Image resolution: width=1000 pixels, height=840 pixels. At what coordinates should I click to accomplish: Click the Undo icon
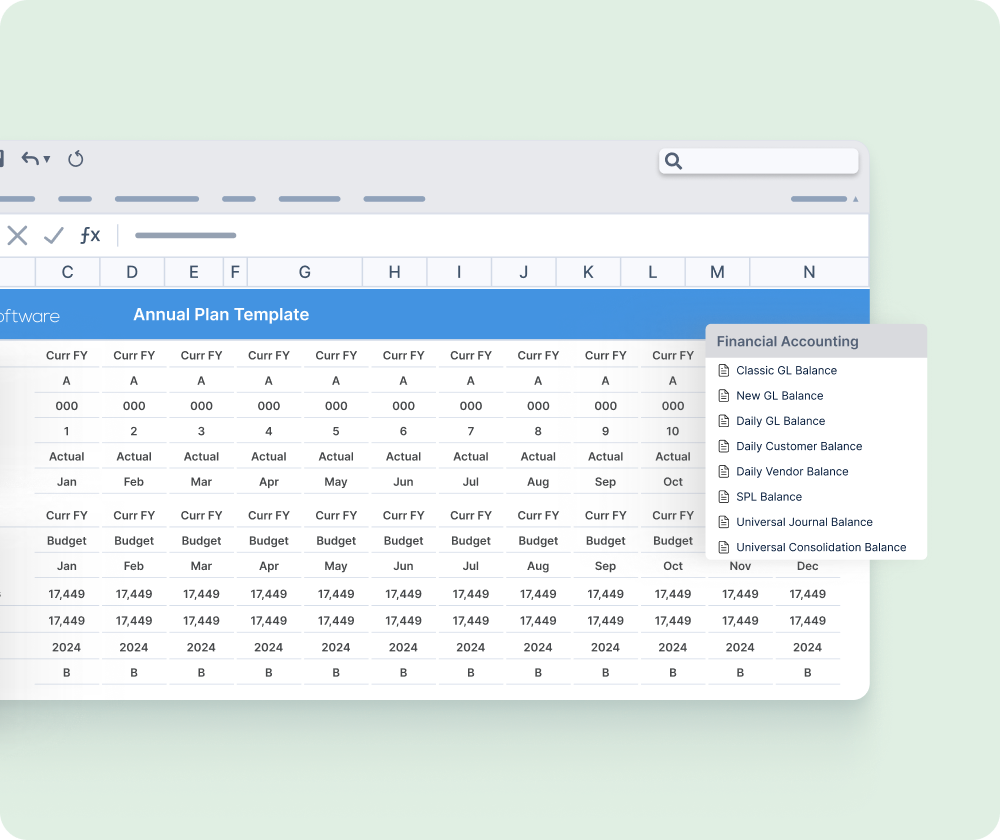[28, 158]
